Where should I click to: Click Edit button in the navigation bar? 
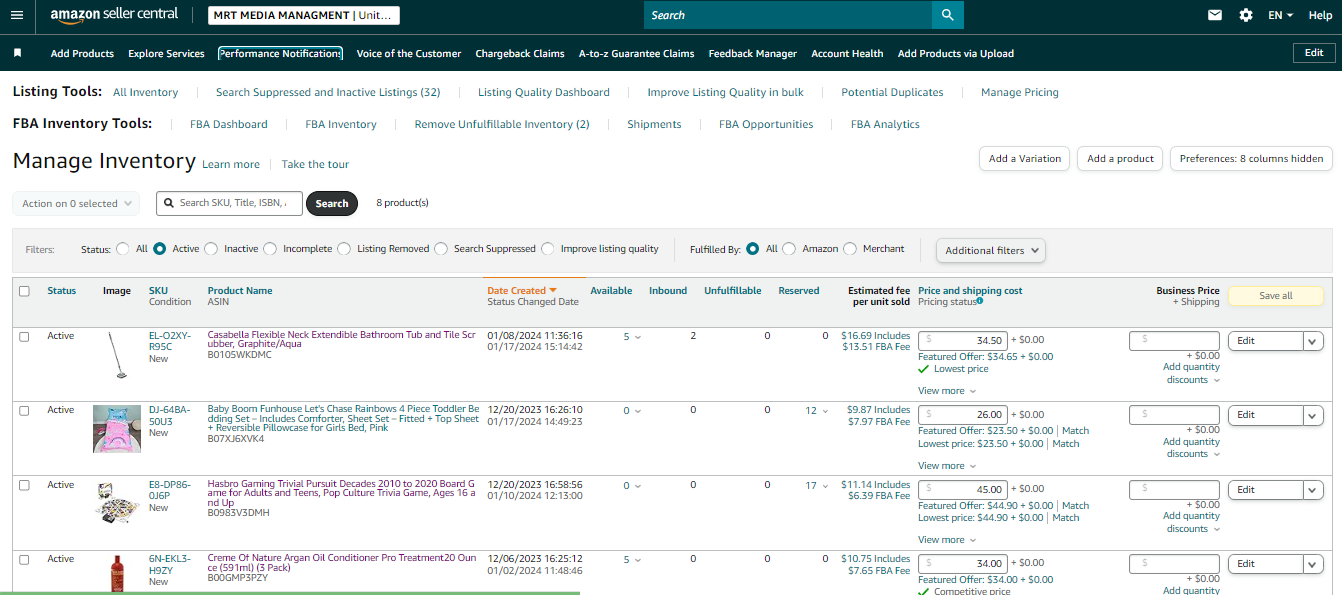(1313, 53)
